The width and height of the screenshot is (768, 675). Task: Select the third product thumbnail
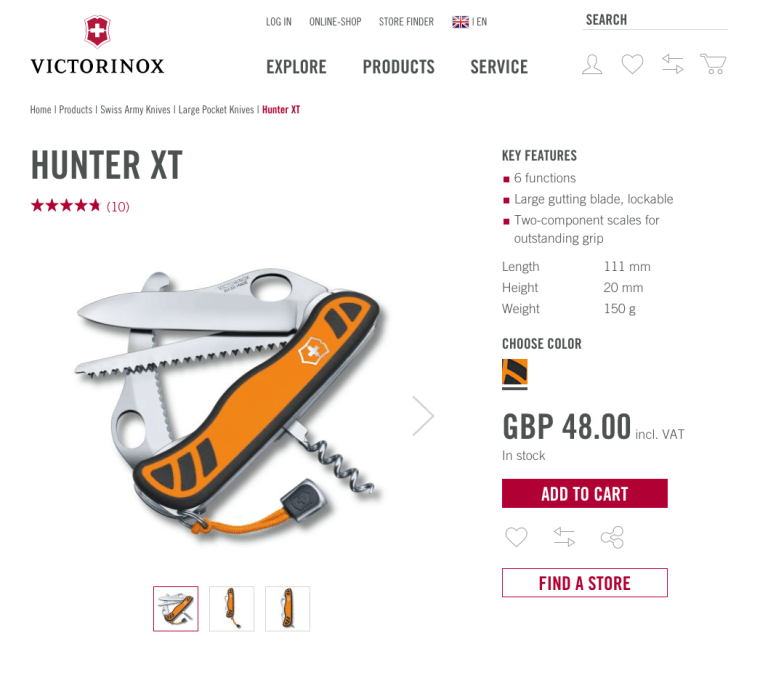tap(288, 609)
